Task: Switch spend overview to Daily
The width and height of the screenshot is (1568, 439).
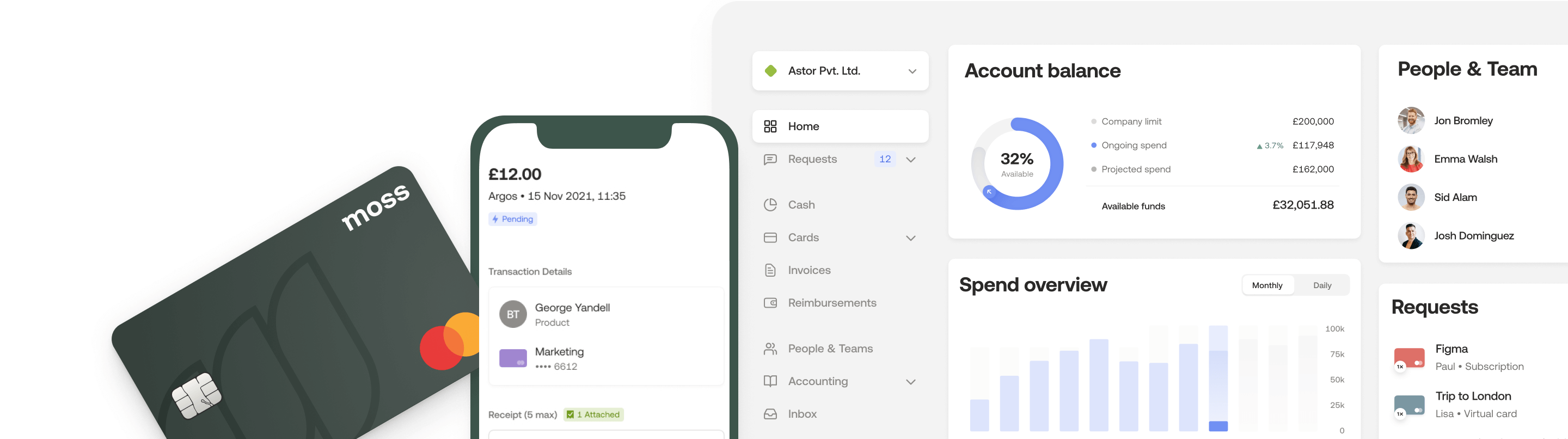Action: 1322,285
